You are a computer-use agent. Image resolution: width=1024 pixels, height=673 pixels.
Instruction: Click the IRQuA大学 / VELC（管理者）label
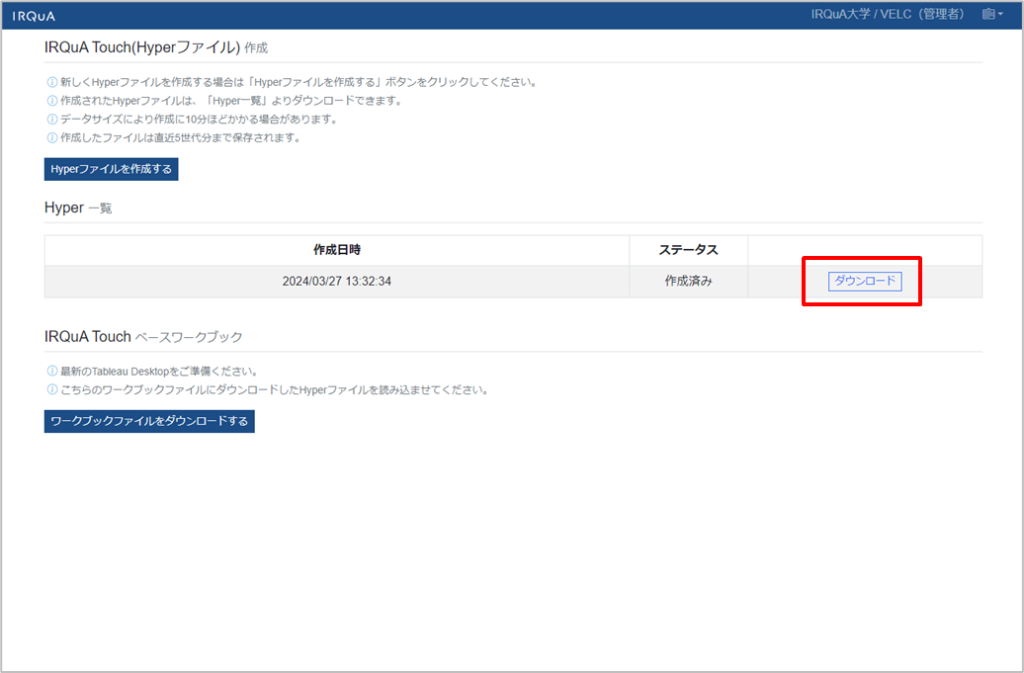[888, 15]
